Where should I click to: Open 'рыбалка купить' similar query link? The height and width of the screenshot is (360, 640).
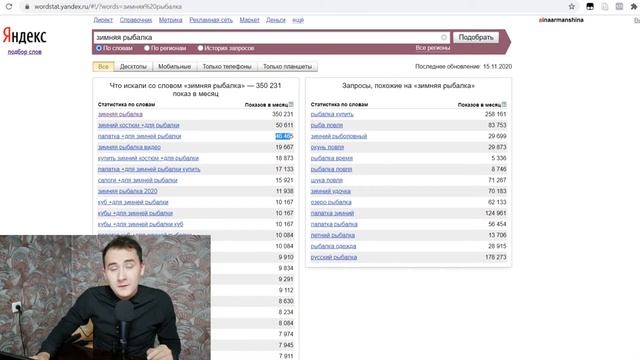(332, 114)
